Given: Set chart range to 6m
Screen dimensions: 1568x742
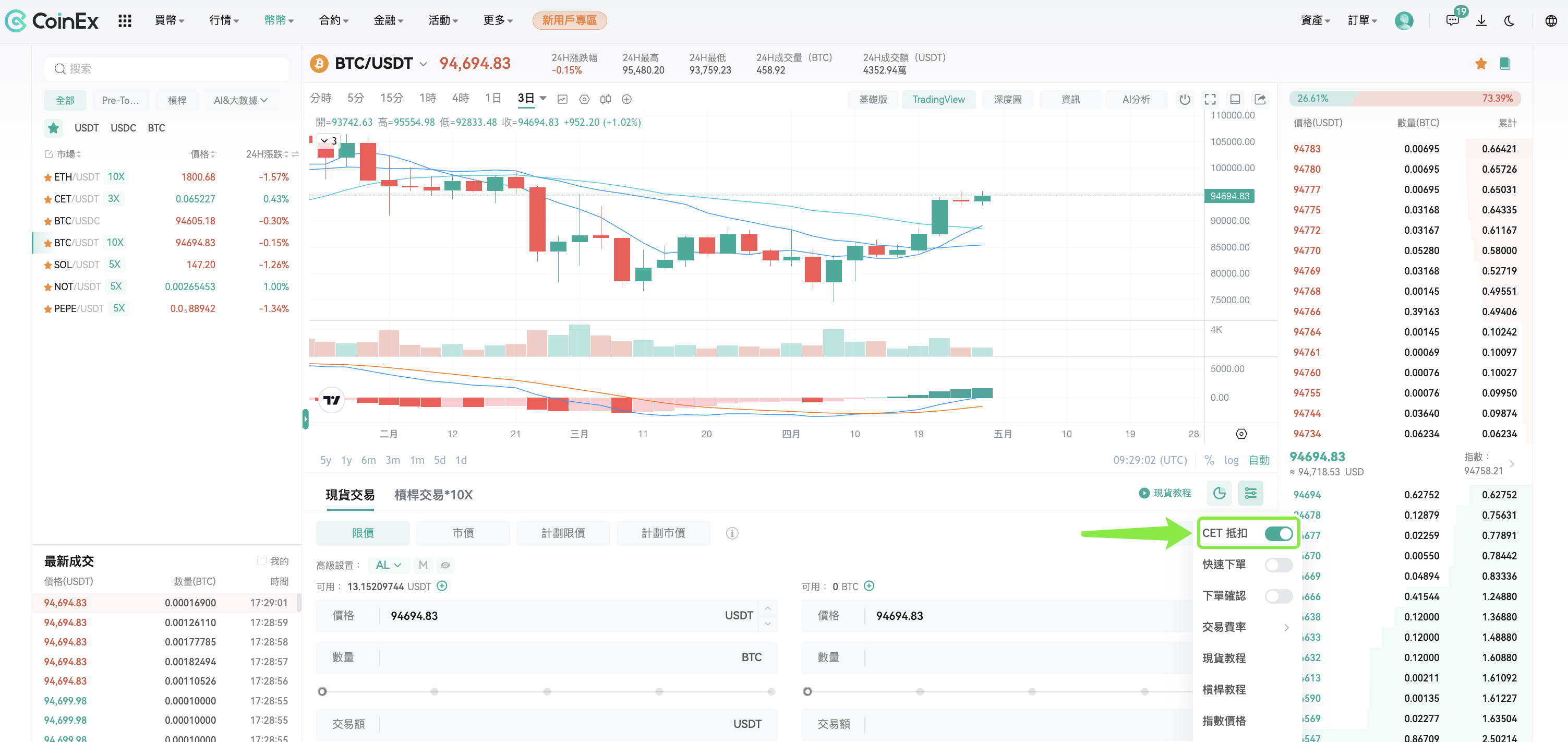Looking at the screenshot, I should pos(368,460).
